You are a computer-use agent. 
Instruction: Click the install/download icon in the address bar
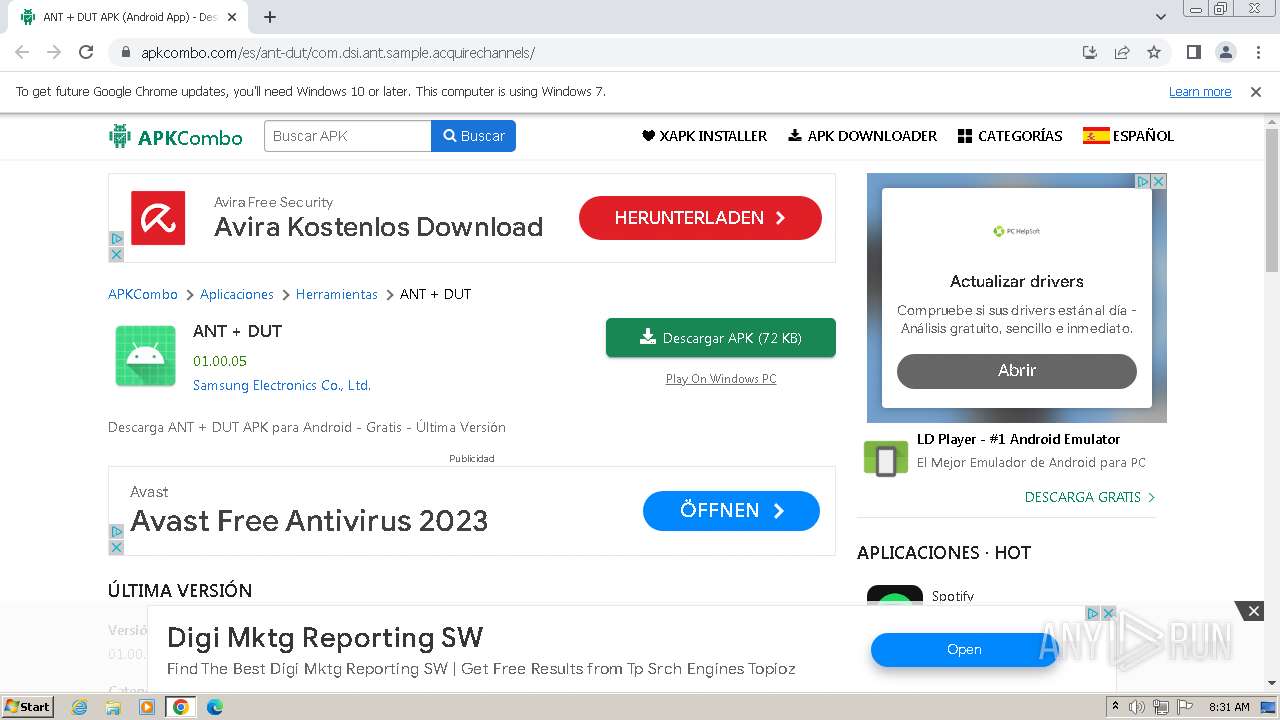(1090, 52)
